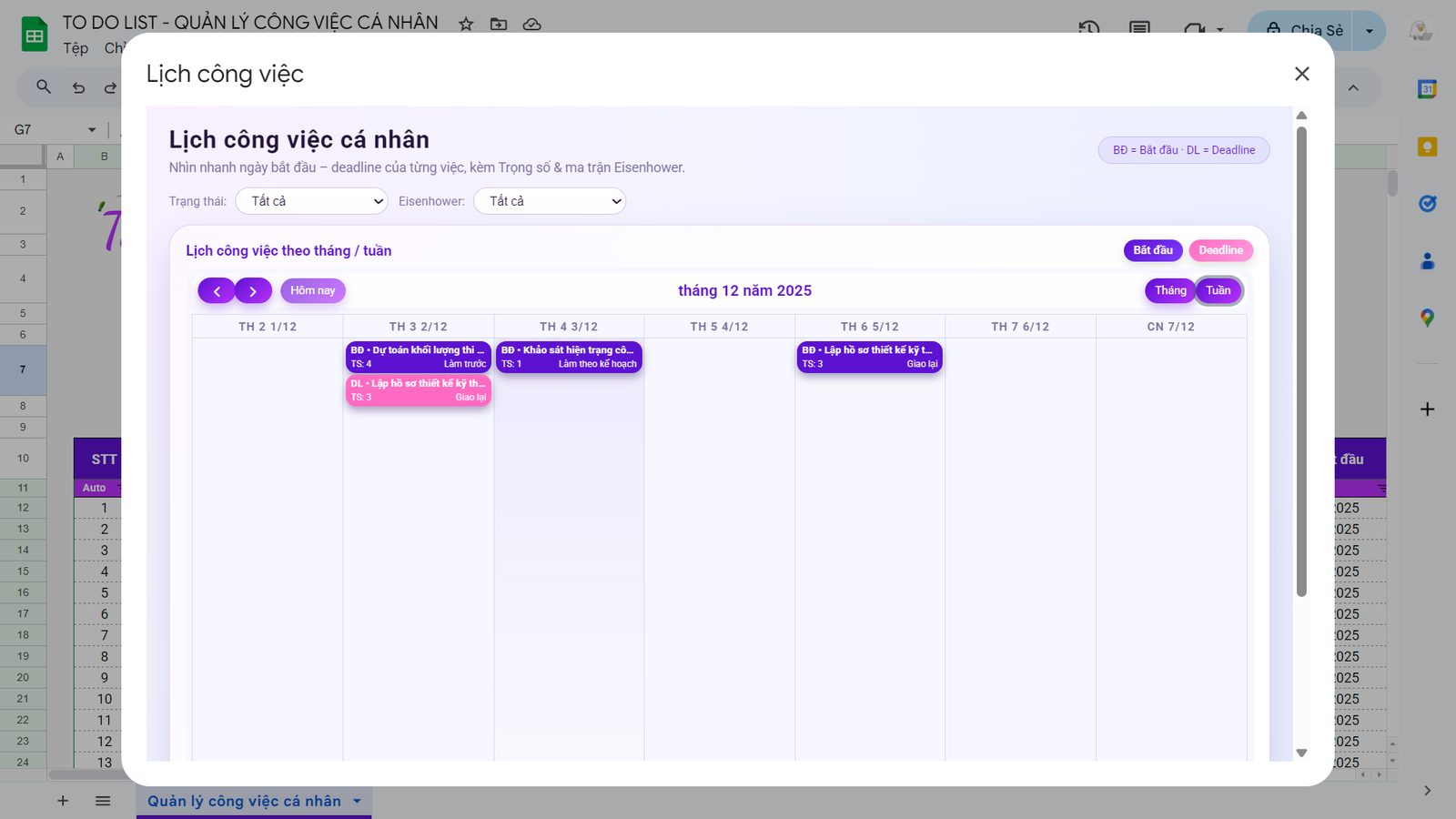Select column A header in the sheet
Viewport: 1456px width, 819px height.
60,157
